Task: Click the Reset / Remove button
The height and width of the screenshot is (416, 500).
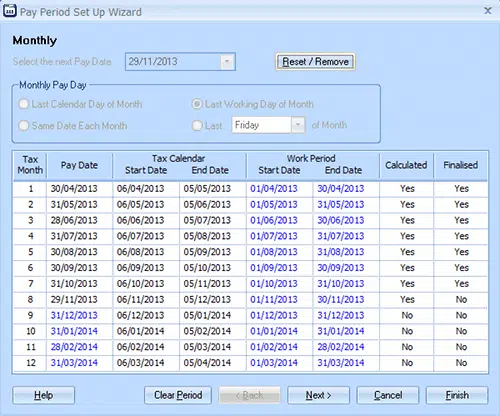Action: click(x=315, y=62)
